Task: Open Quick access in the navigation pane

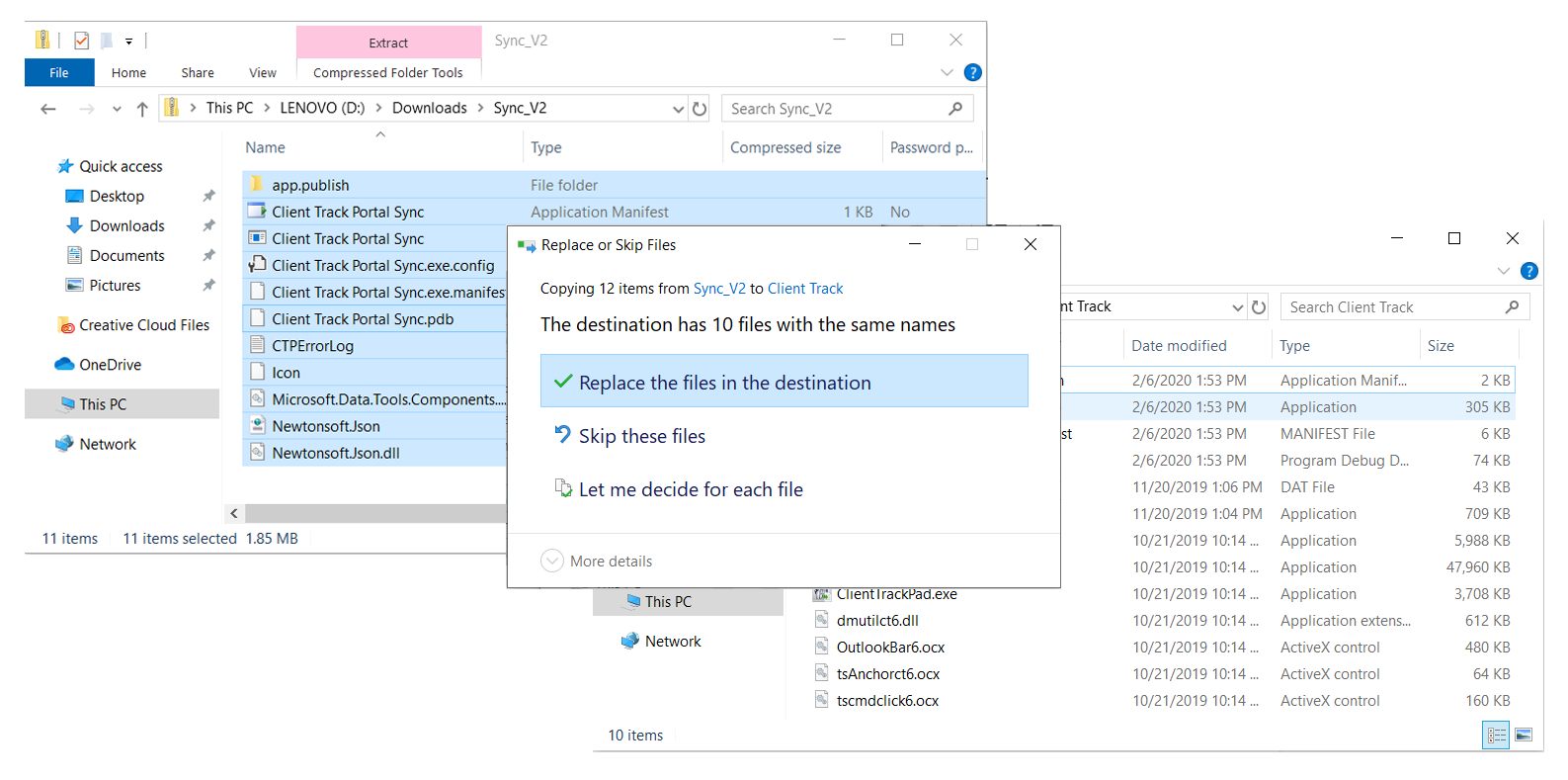Action: coord(121,166)
